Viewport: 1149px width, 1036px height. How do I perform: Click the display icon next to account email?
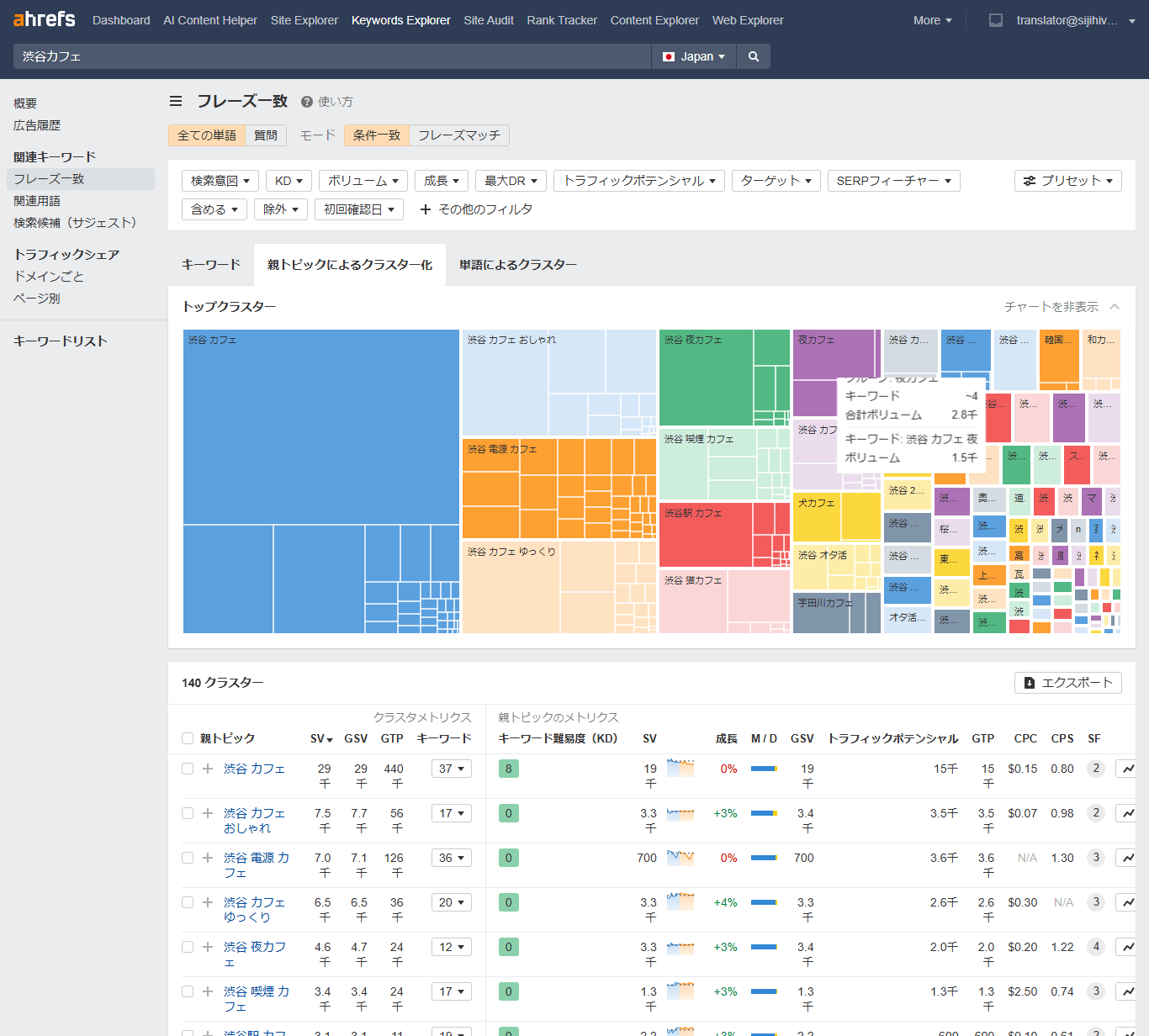[x=996, y=20]
